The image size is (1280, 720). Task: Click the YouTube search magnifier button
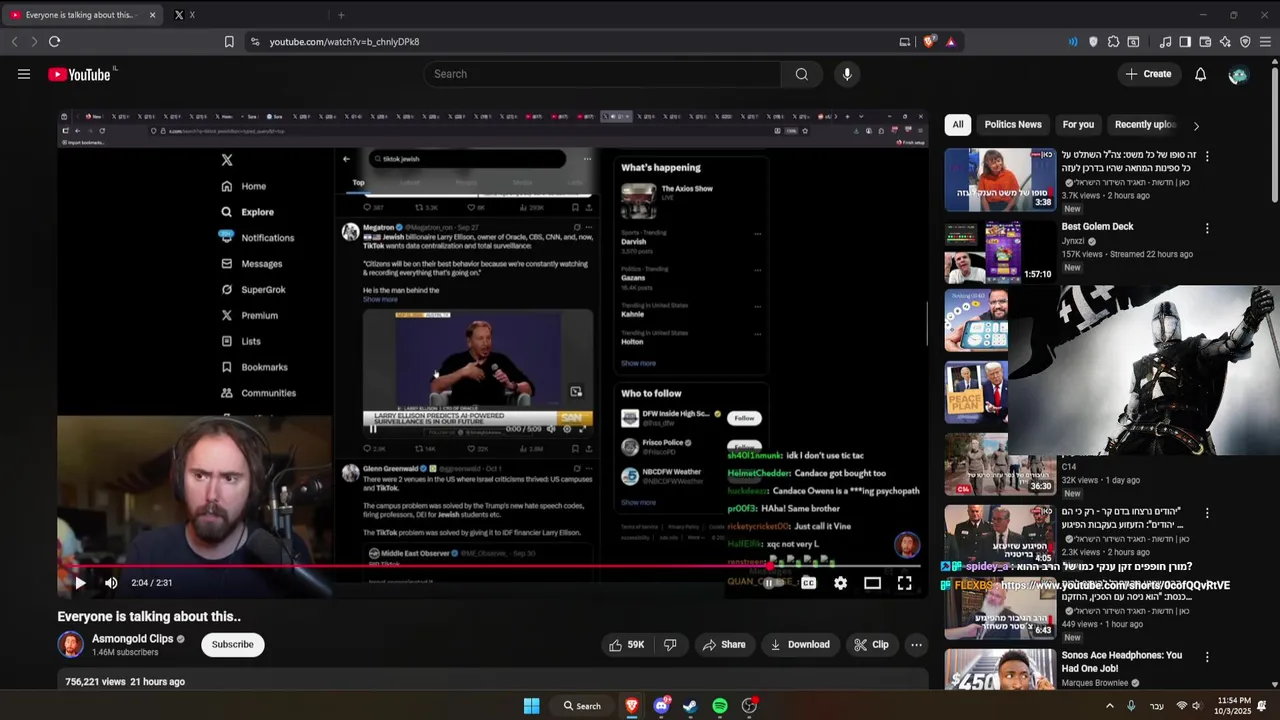(802, 74)
